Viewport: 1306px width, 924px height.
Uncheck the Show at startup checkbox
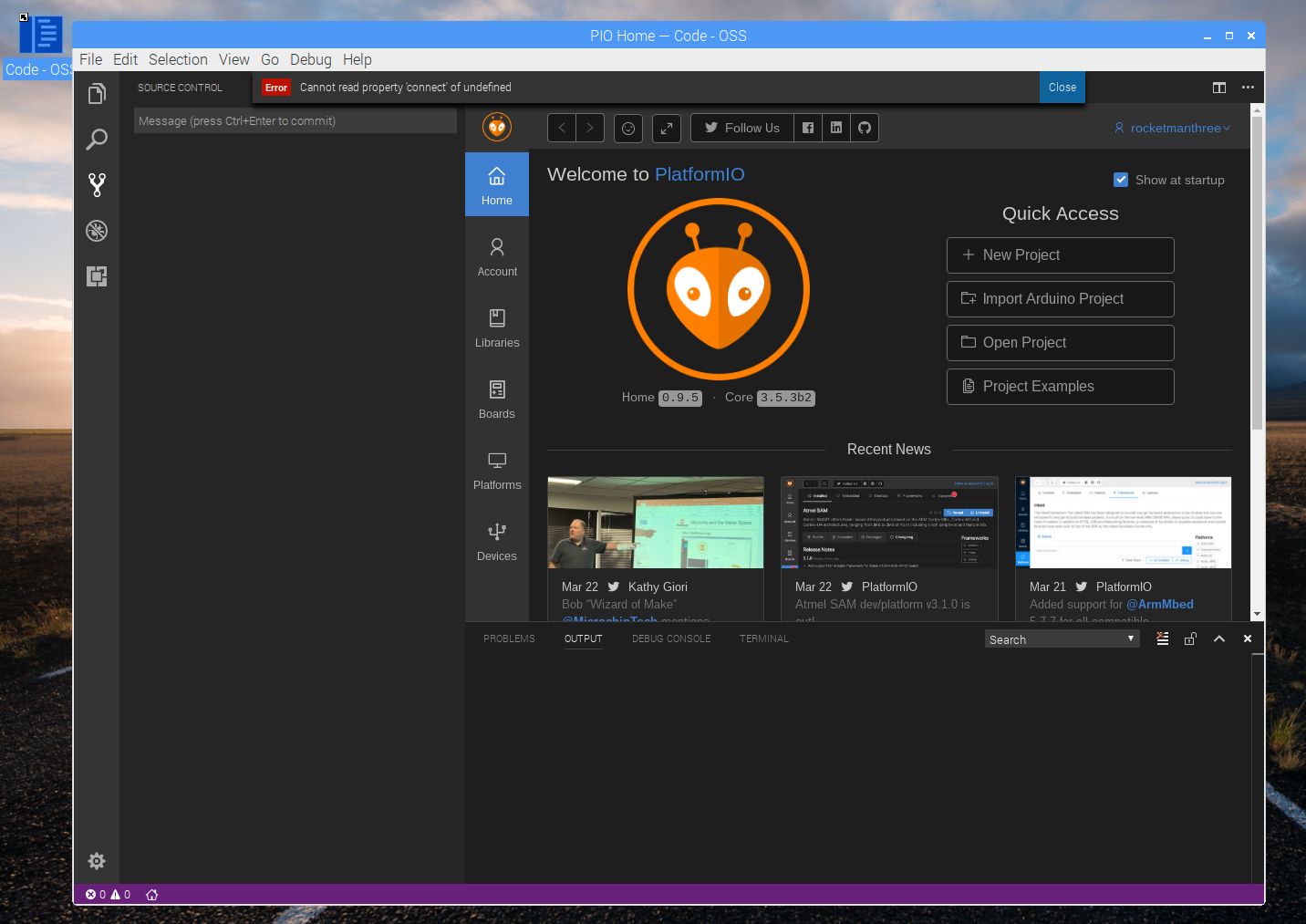click(x=1121, y=180)
